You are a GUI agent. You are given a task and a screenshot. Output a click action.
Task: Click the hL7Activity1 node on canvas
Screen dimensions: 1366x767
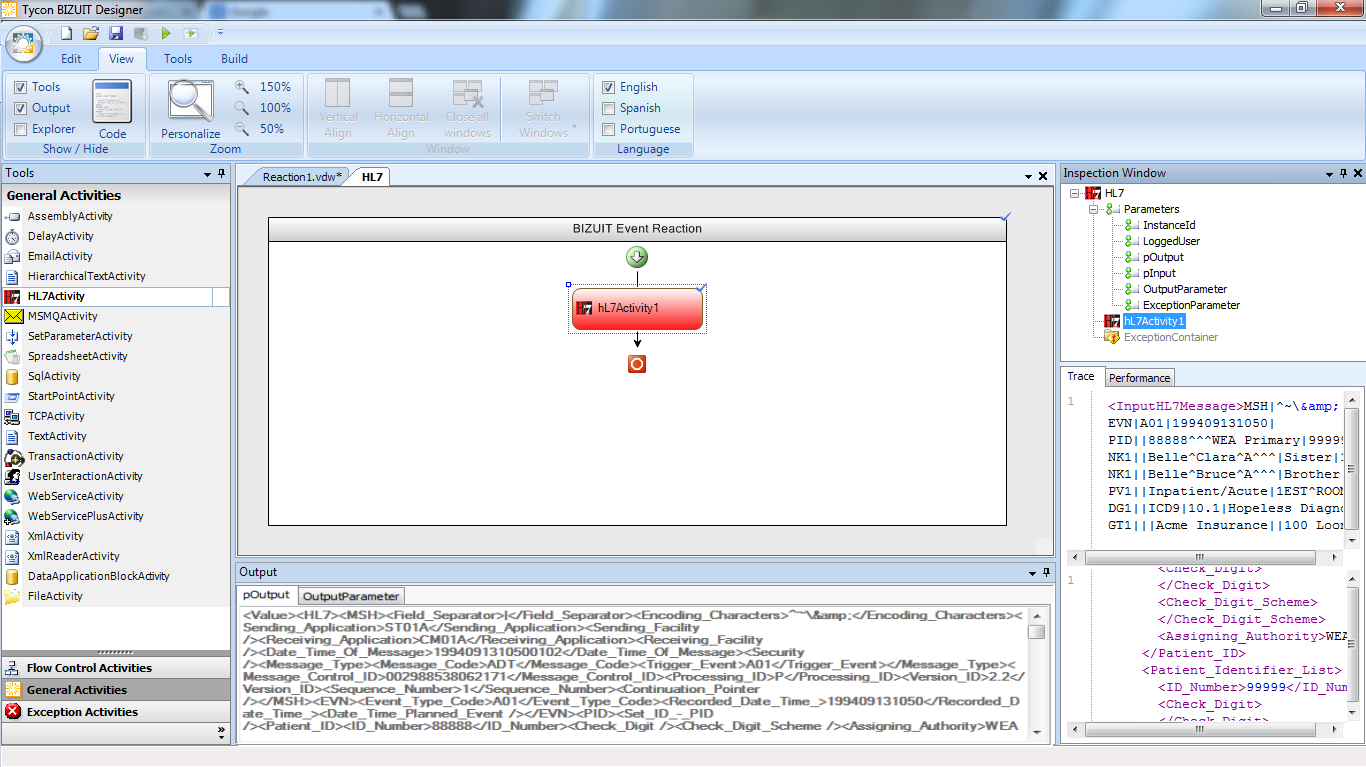(637, 308)
